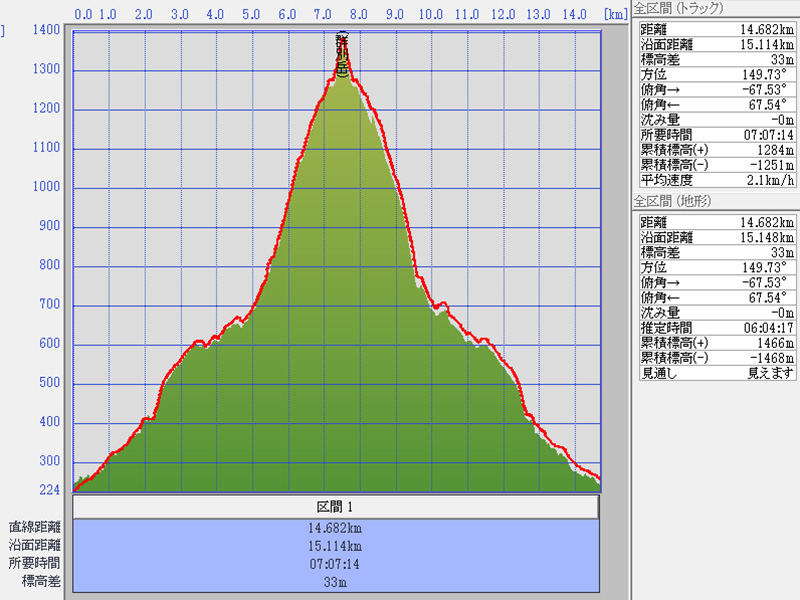This screenshot has height=600, width=800.
Task: Click the 14.682km value below 区間 1
Action: [335, 528]
